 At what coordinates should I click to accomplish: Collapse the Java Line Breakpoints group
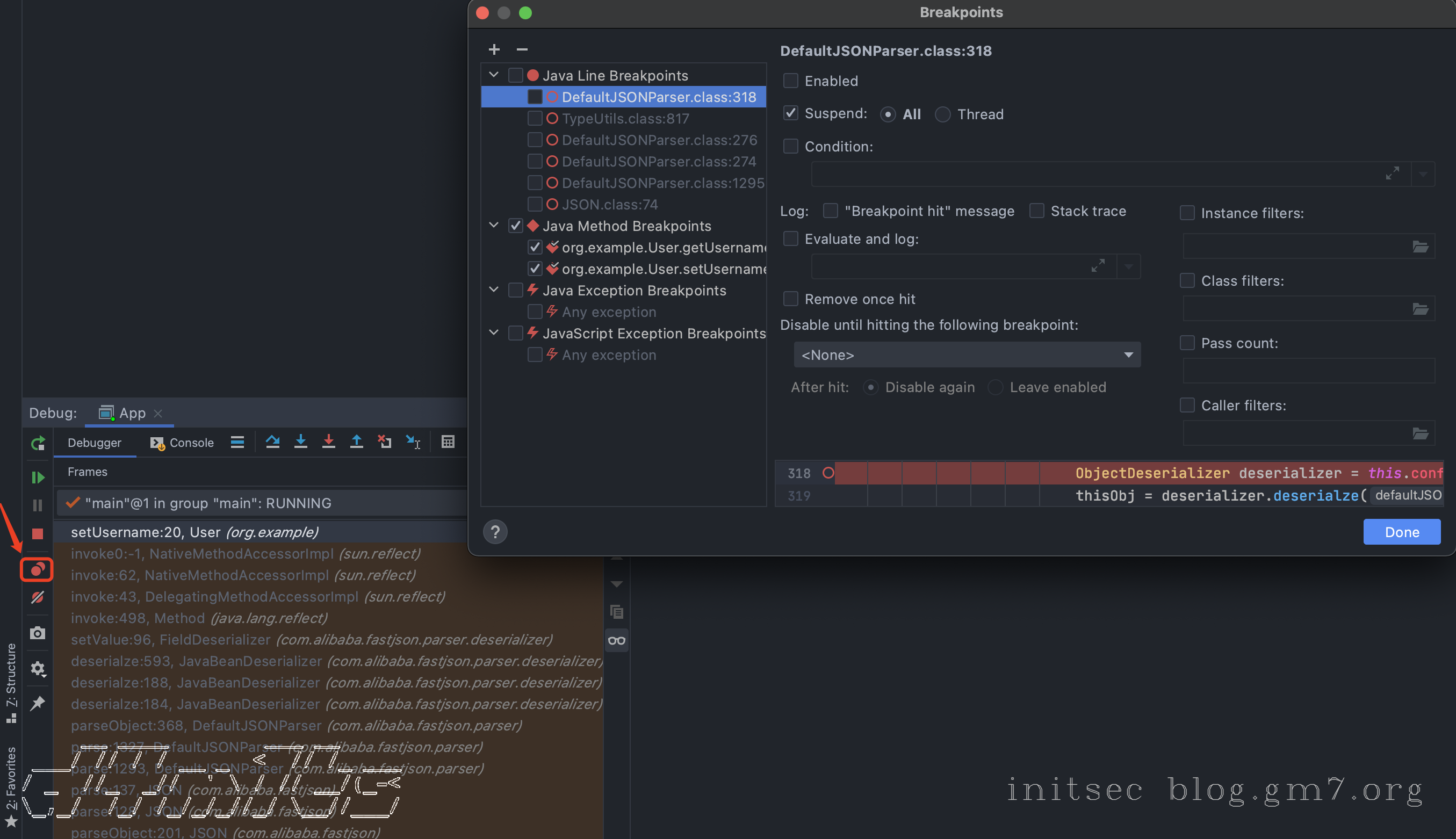pos(494,75)
